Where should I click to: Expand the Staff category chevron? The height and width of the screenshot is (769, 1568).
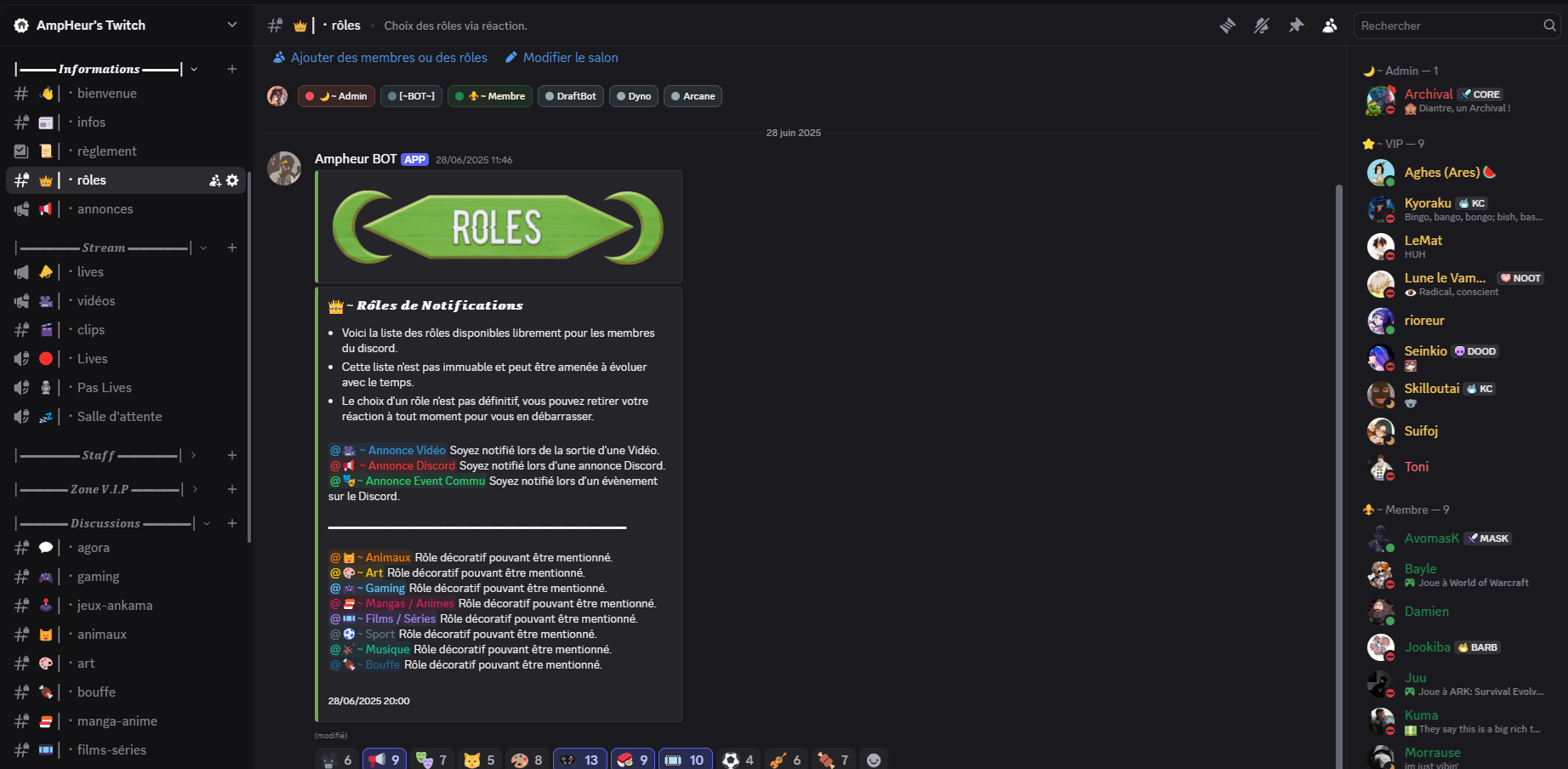(194, 455)
